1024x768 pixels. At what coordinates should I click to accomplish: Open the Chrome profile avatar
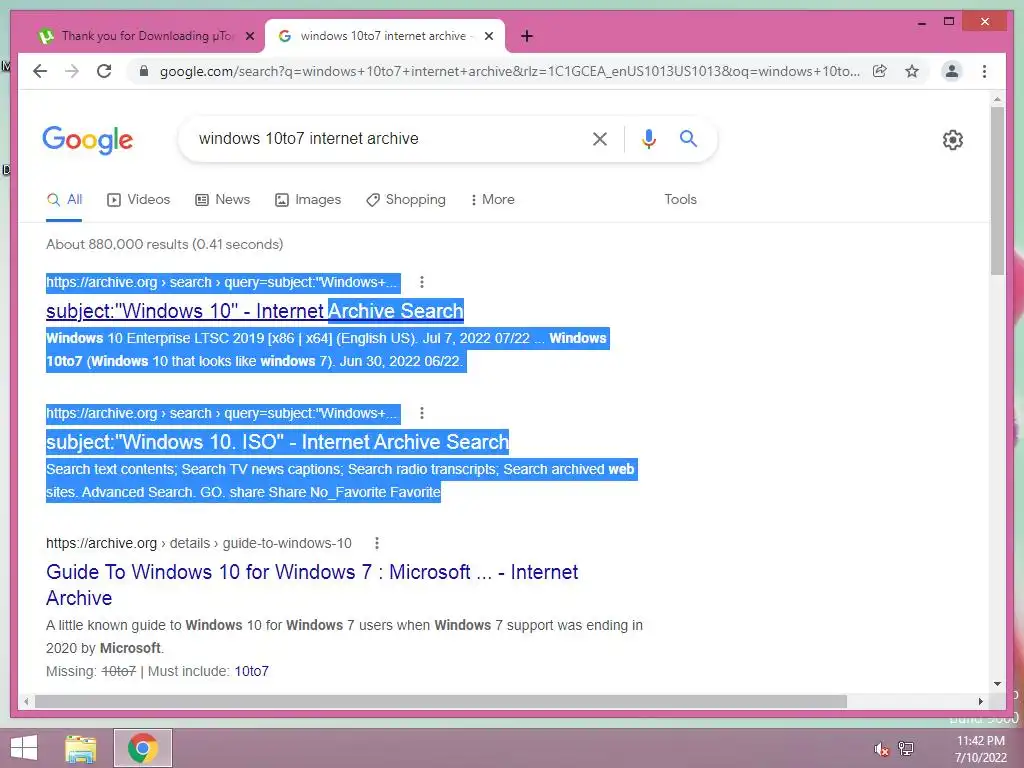952,71
